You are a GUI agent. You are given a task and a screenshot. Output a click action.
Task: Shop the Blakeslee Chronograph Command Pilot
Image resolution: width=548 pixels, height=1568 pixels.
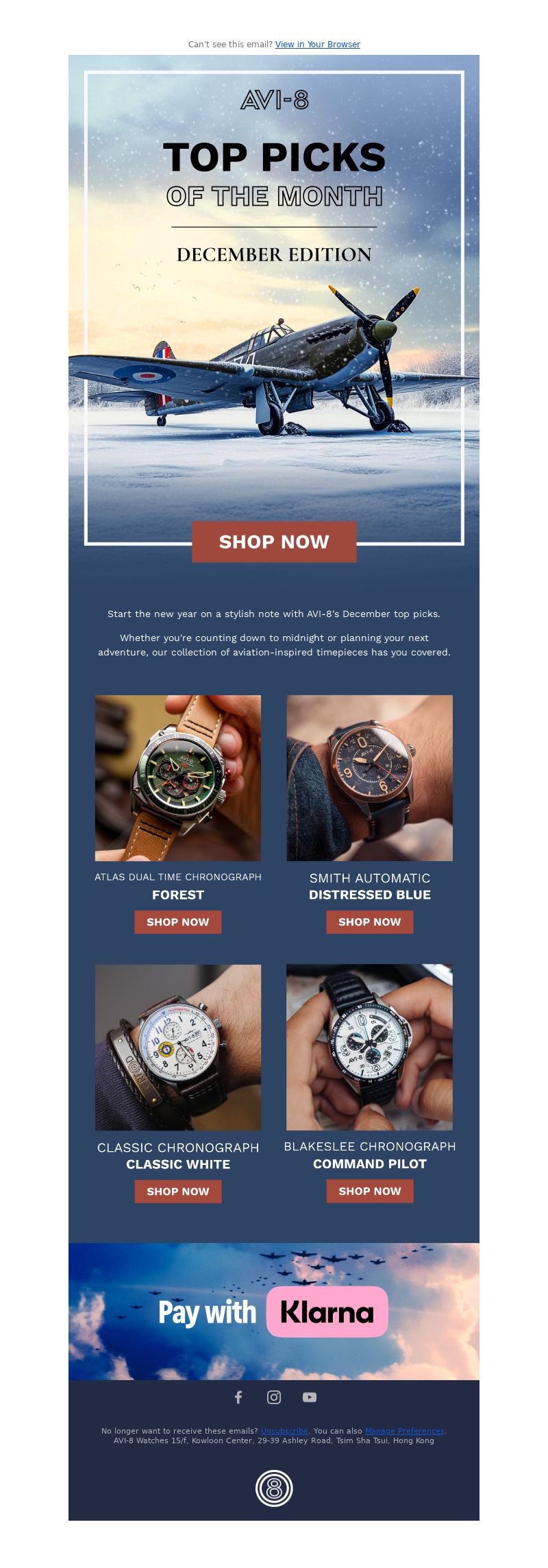click(370, 1191)
